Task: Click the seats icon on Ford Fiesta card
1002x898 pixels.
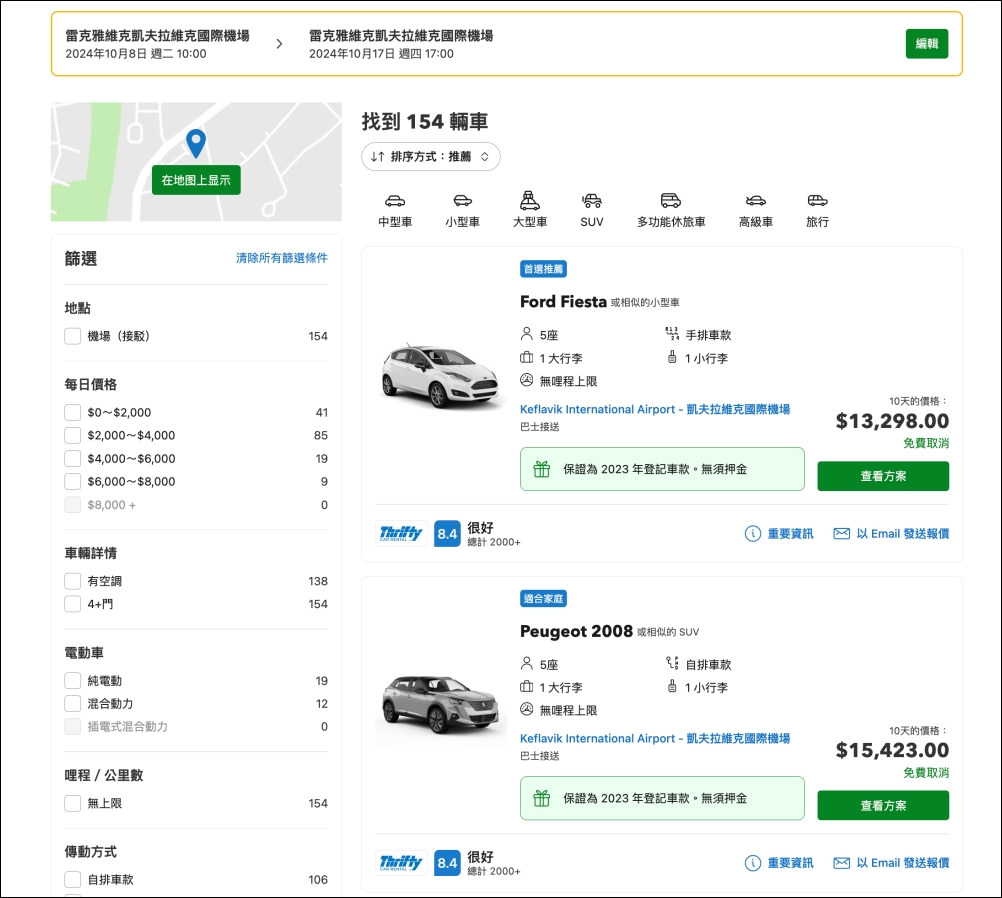Action: pos(527,334)
